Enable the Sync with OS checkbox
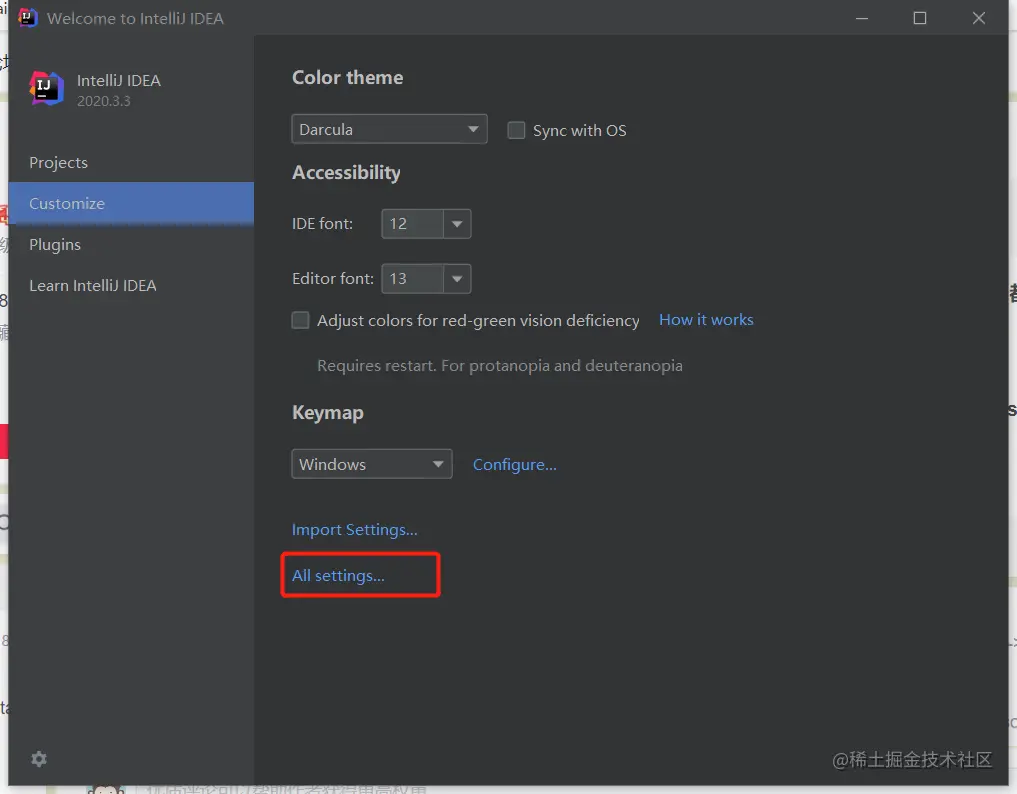The image size is (1017, 794). pos(517,130)
